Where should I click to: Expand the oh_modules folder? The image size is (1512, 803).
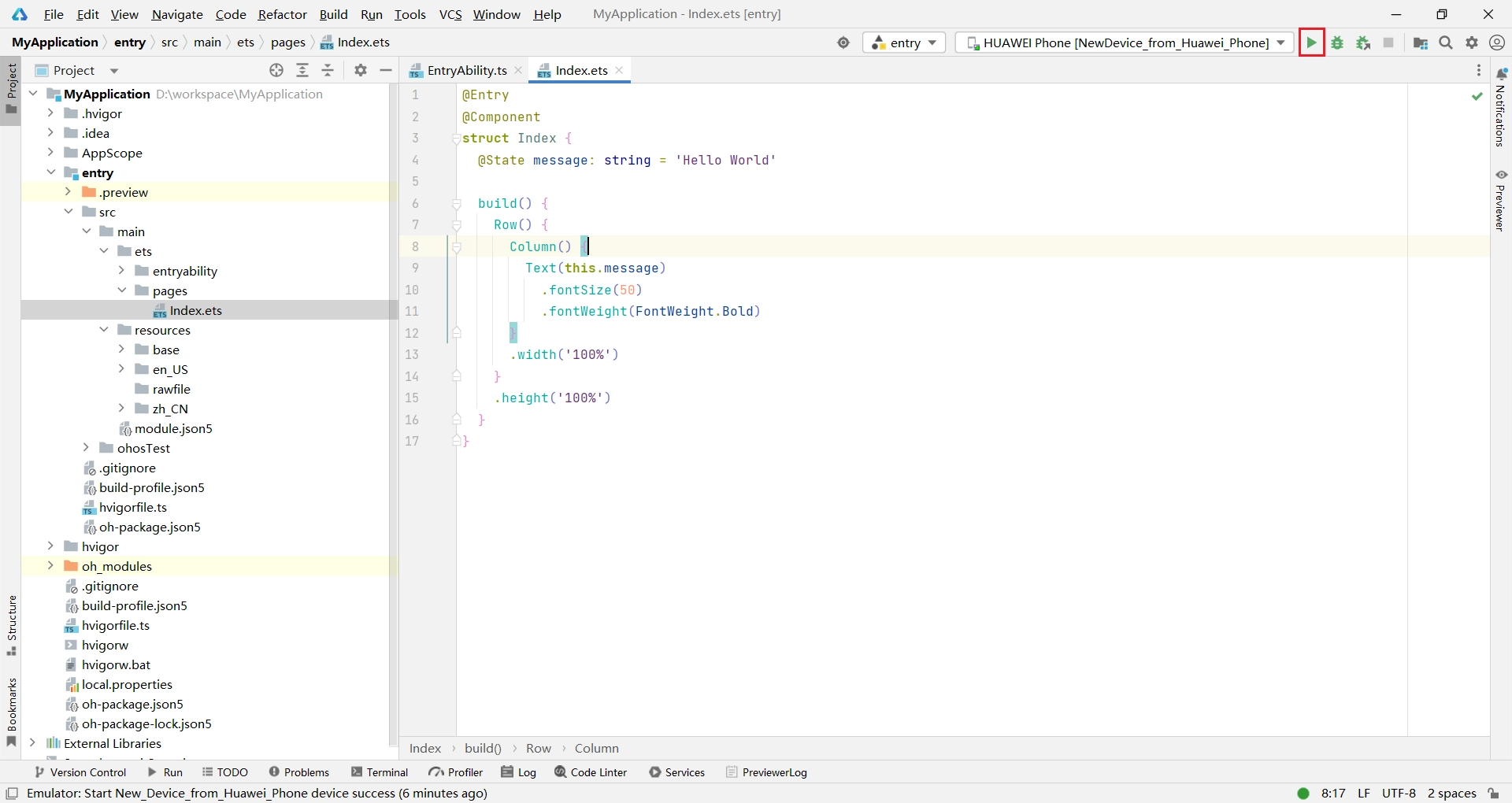[x=50, y=566]
